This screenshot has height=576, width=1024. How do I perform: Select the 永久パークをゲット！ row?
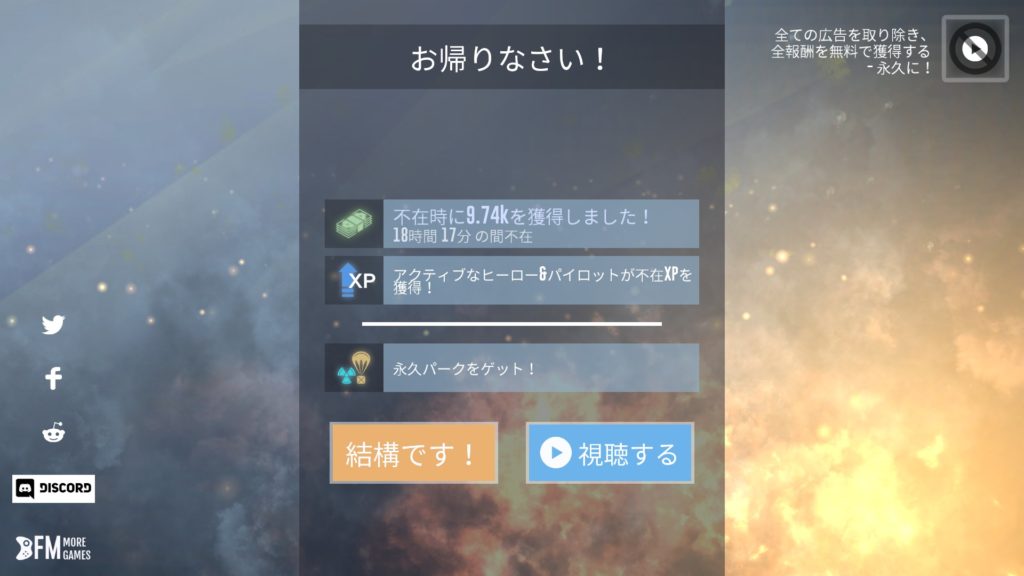click(x=512, y=368)
